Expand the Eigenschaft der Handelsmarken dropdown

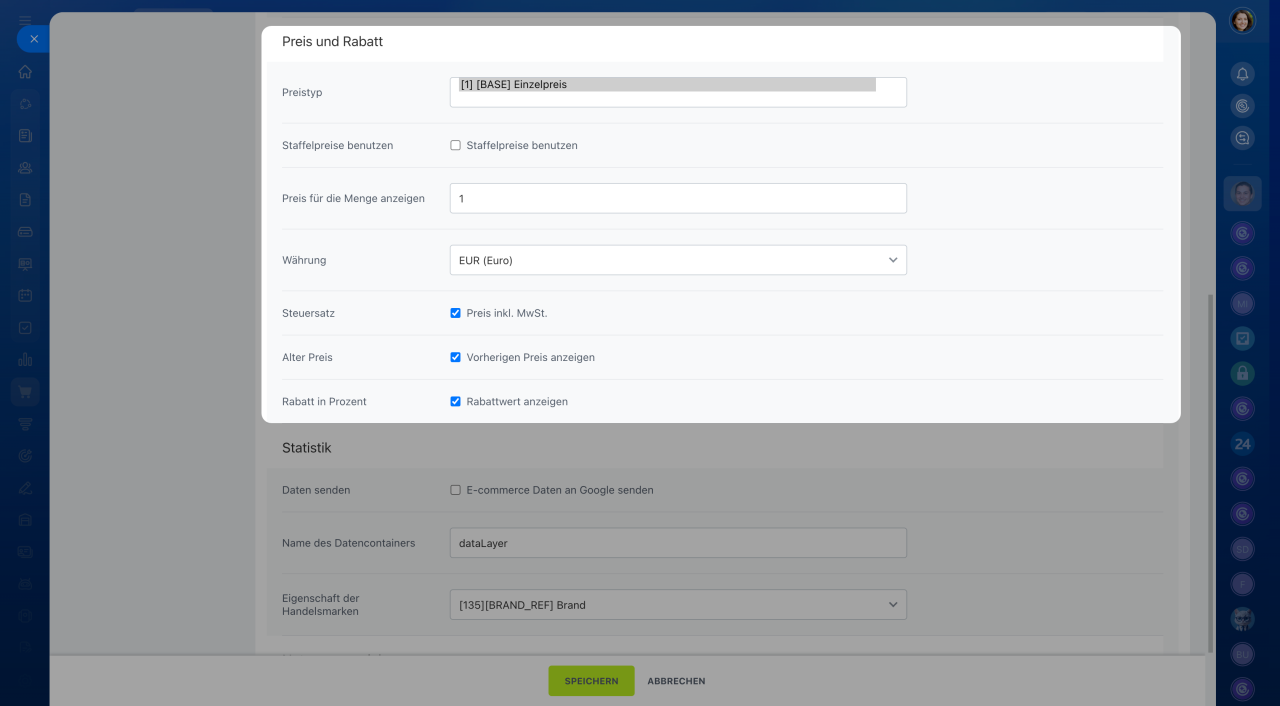(677, 605)
